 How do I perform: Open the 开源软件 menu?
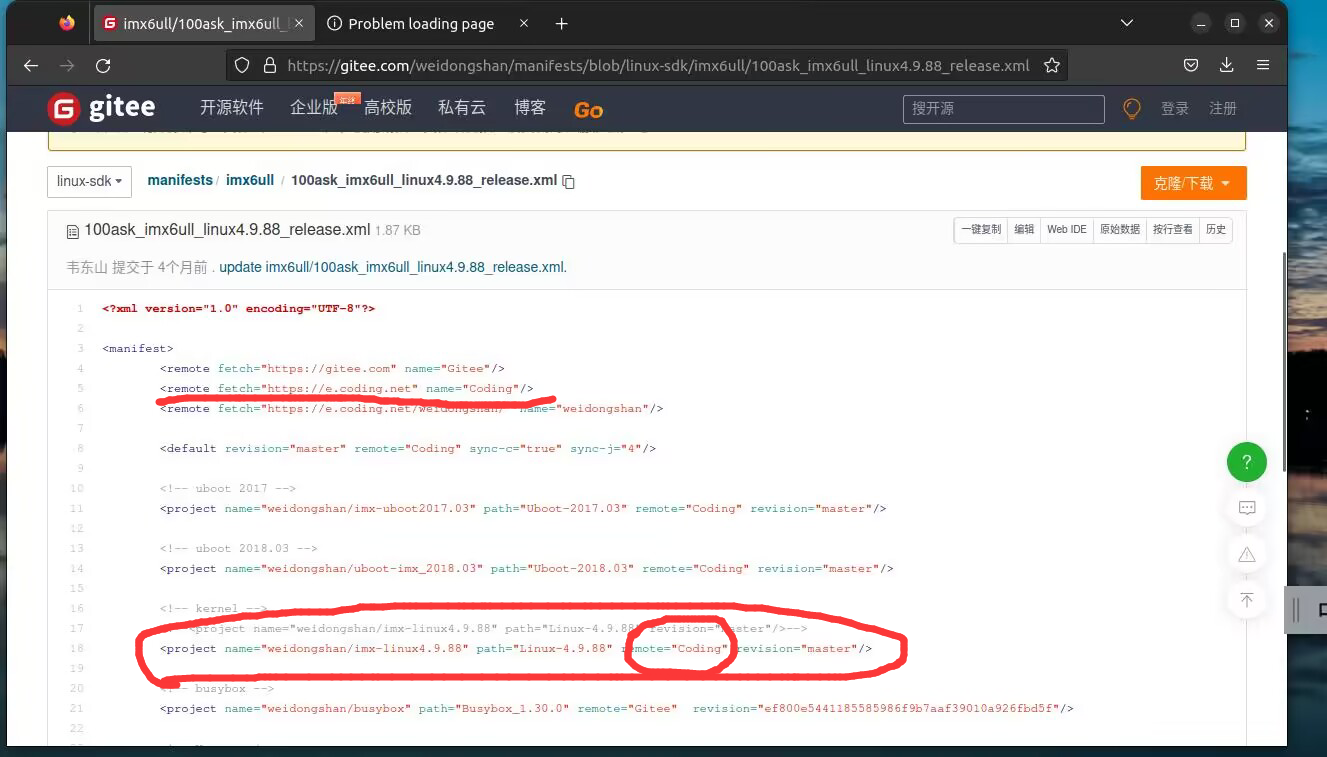tap(232, 108)
